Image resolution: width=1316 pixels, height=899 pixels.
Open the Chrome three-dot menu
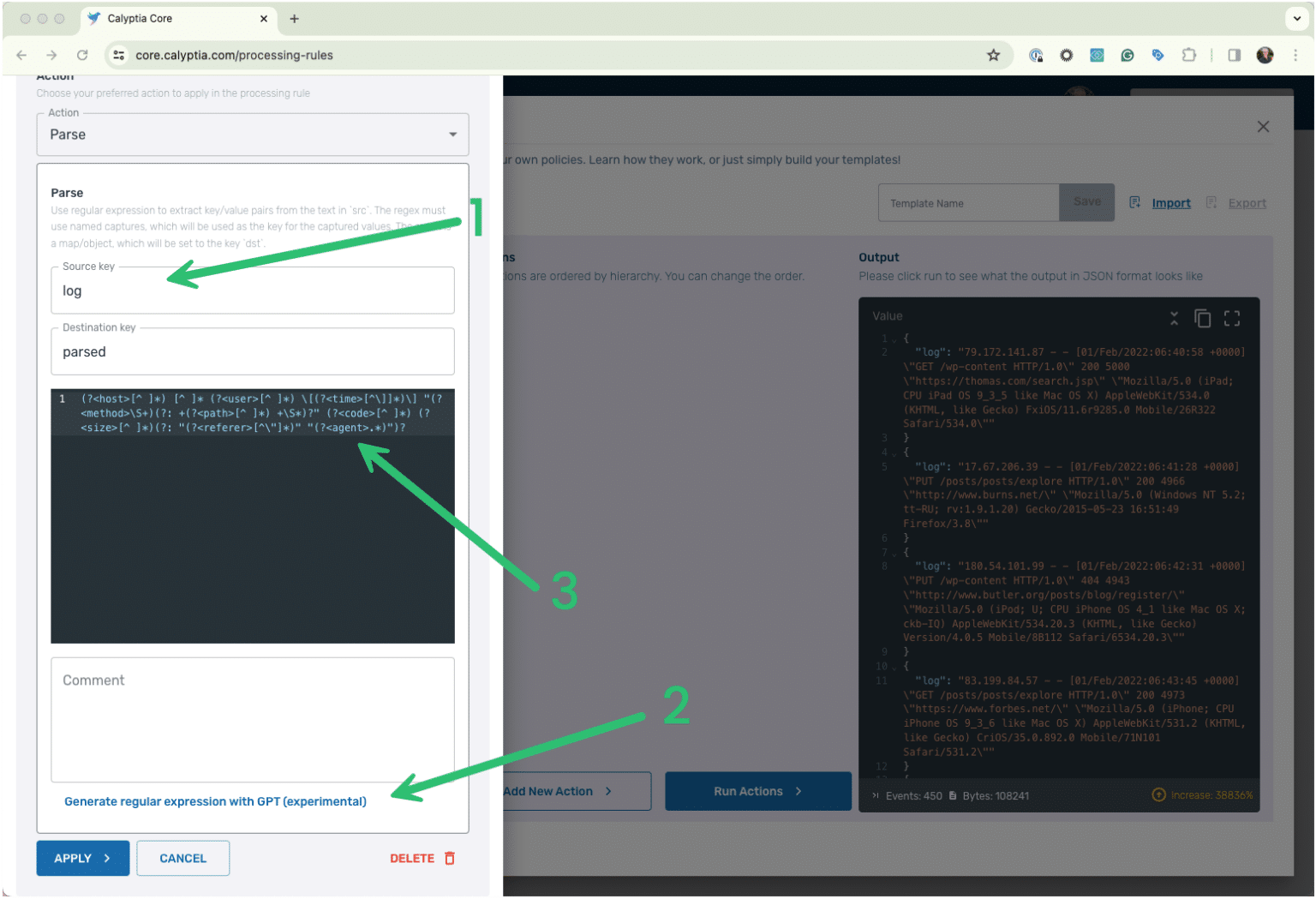1296,55
